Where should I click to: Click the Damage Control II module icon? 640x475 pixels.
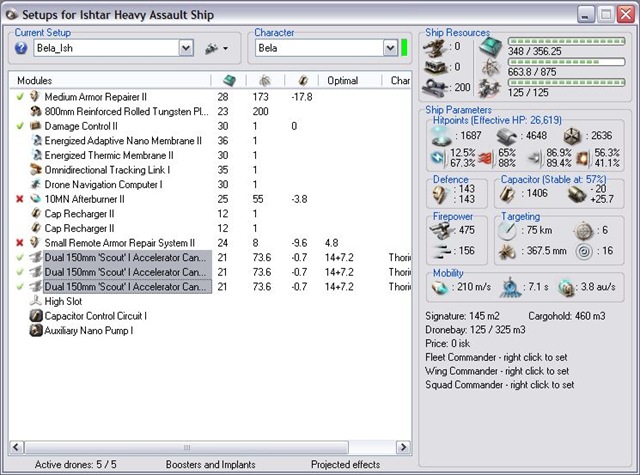click(36, 126)
